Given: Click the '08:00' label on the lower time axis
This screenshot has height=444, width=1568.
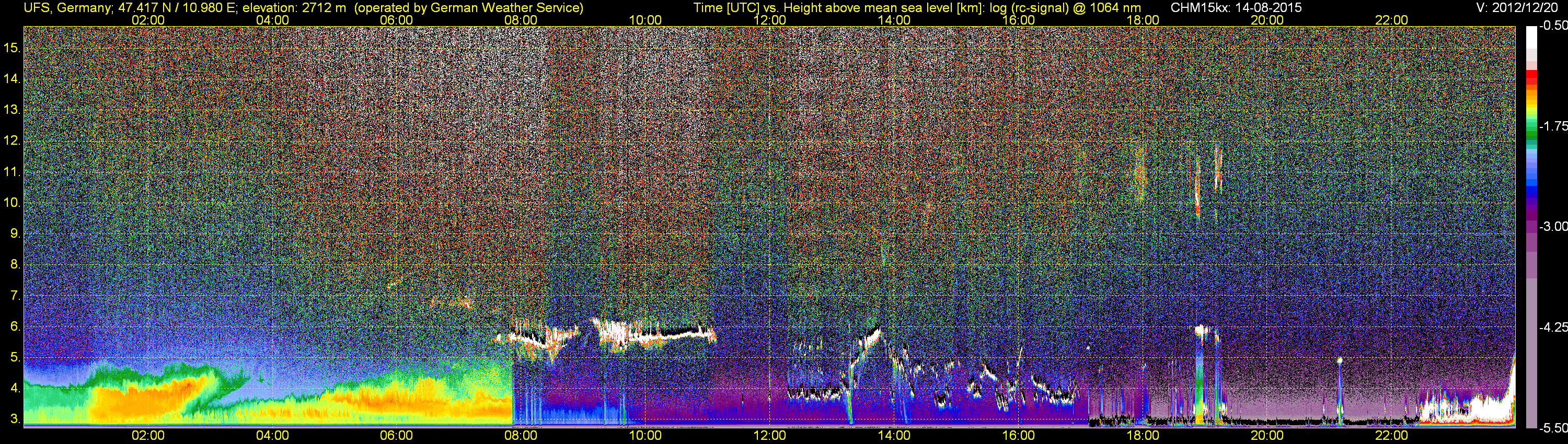Looking at the screenshot, I should 521,436.
